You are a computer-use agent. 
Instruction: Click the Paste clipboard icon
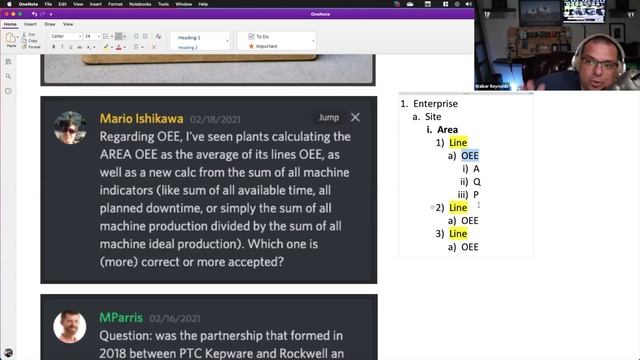tap(11, 38)
